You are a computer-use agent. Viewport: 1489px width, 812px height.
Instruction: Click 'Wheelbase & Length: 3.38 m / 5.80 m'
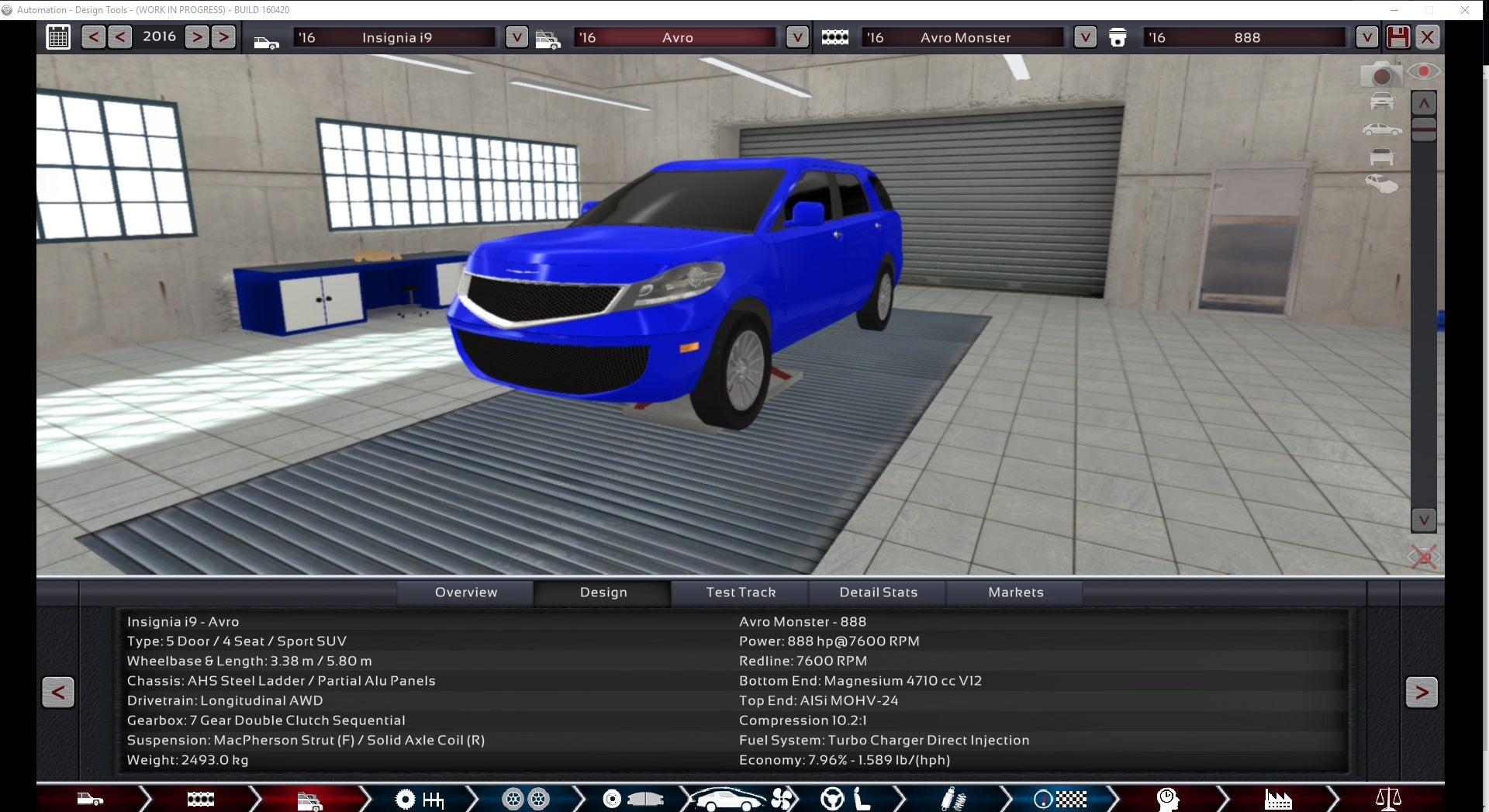click(250, 662)
